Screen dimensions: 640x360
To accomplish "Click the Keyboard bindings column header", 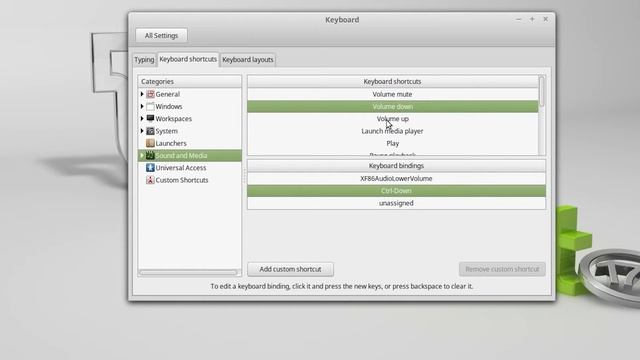I will [x=396, y=166].
